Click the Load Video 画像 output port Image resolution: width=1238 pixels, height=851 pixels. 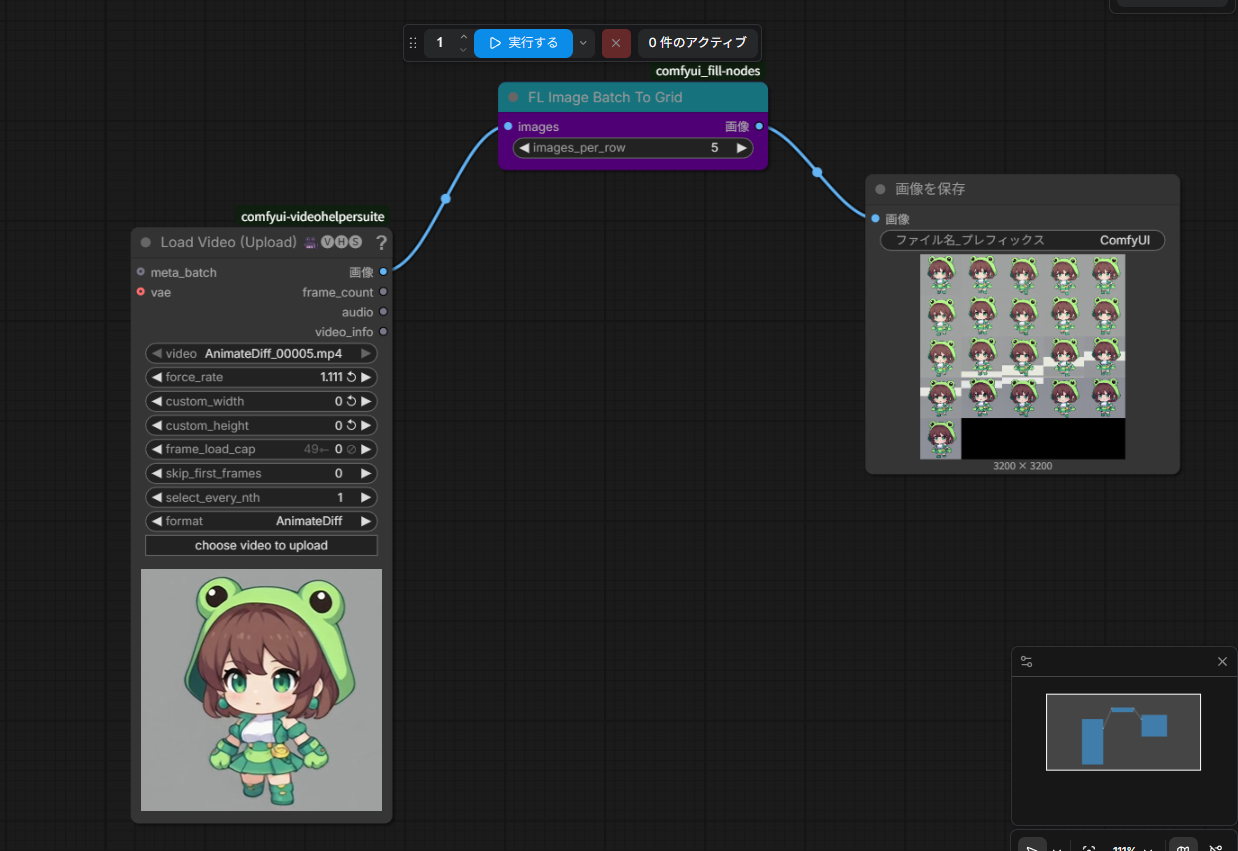383,272
